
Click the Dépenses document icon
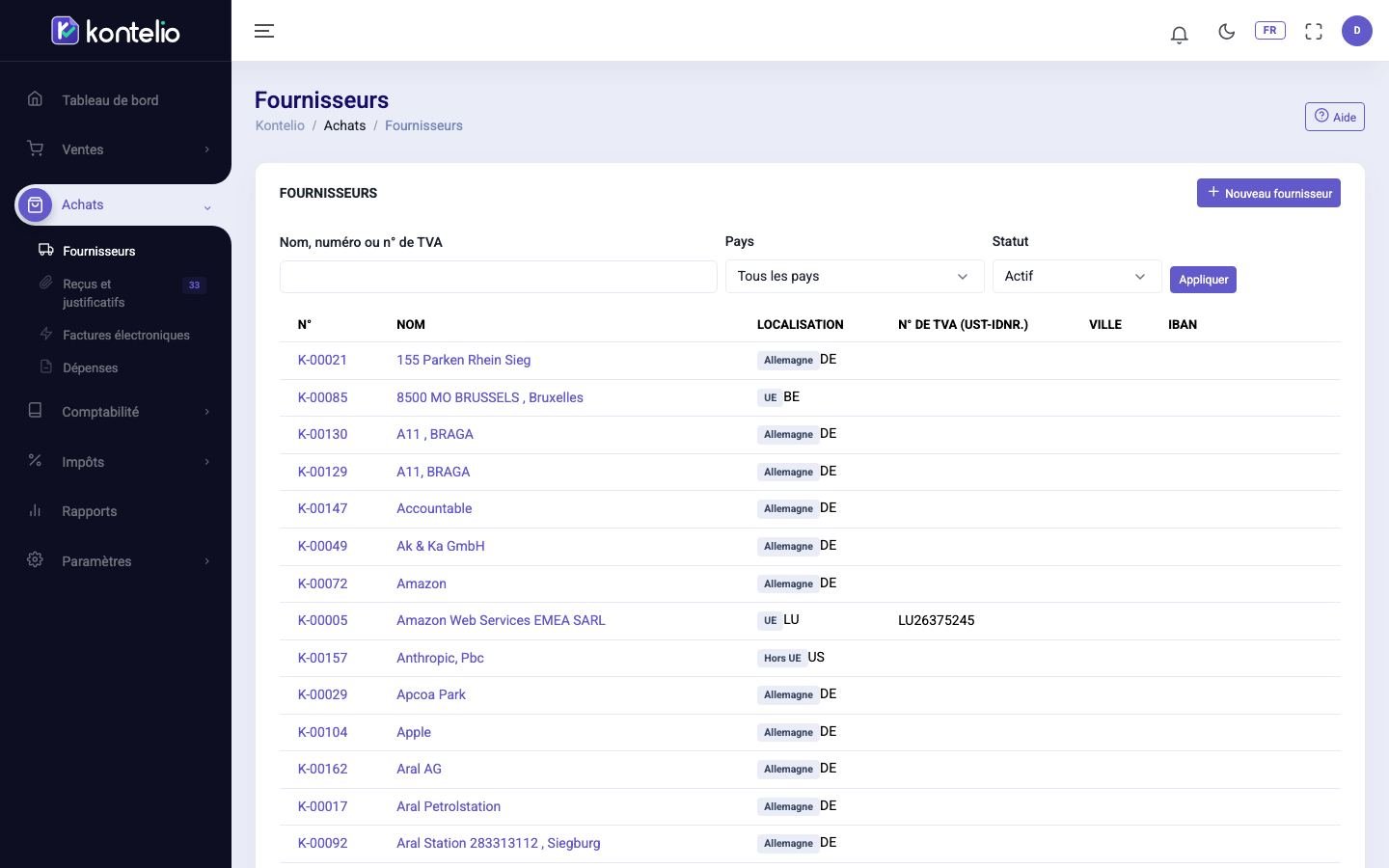click(x=45, y=366)
